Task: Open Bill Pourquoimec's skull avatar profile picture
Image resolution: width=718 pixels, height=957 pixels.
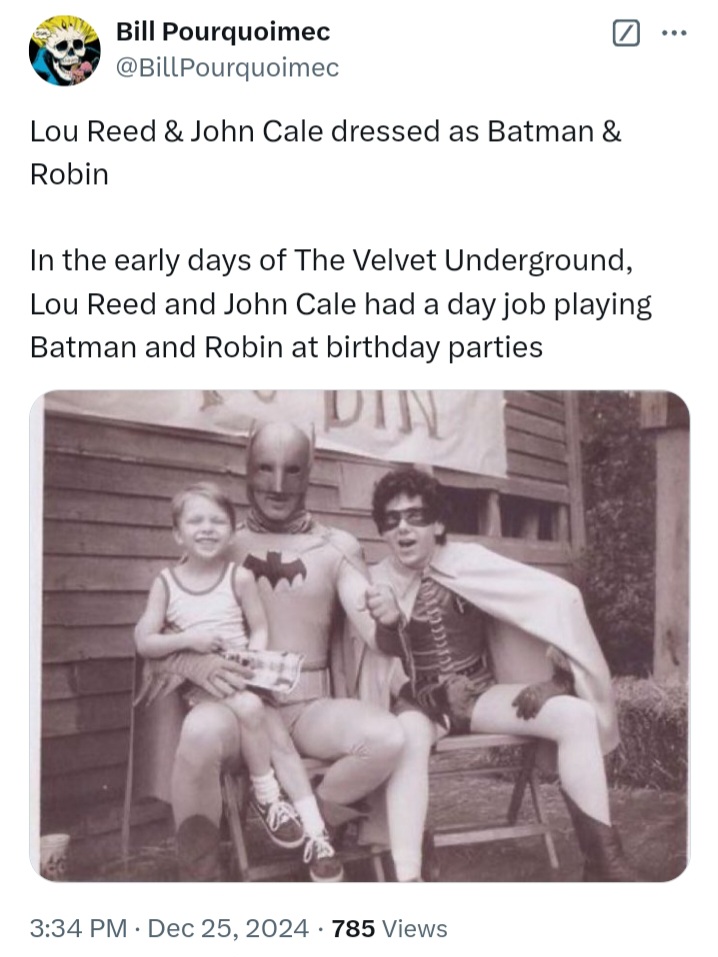Action: tap(65, 50)
